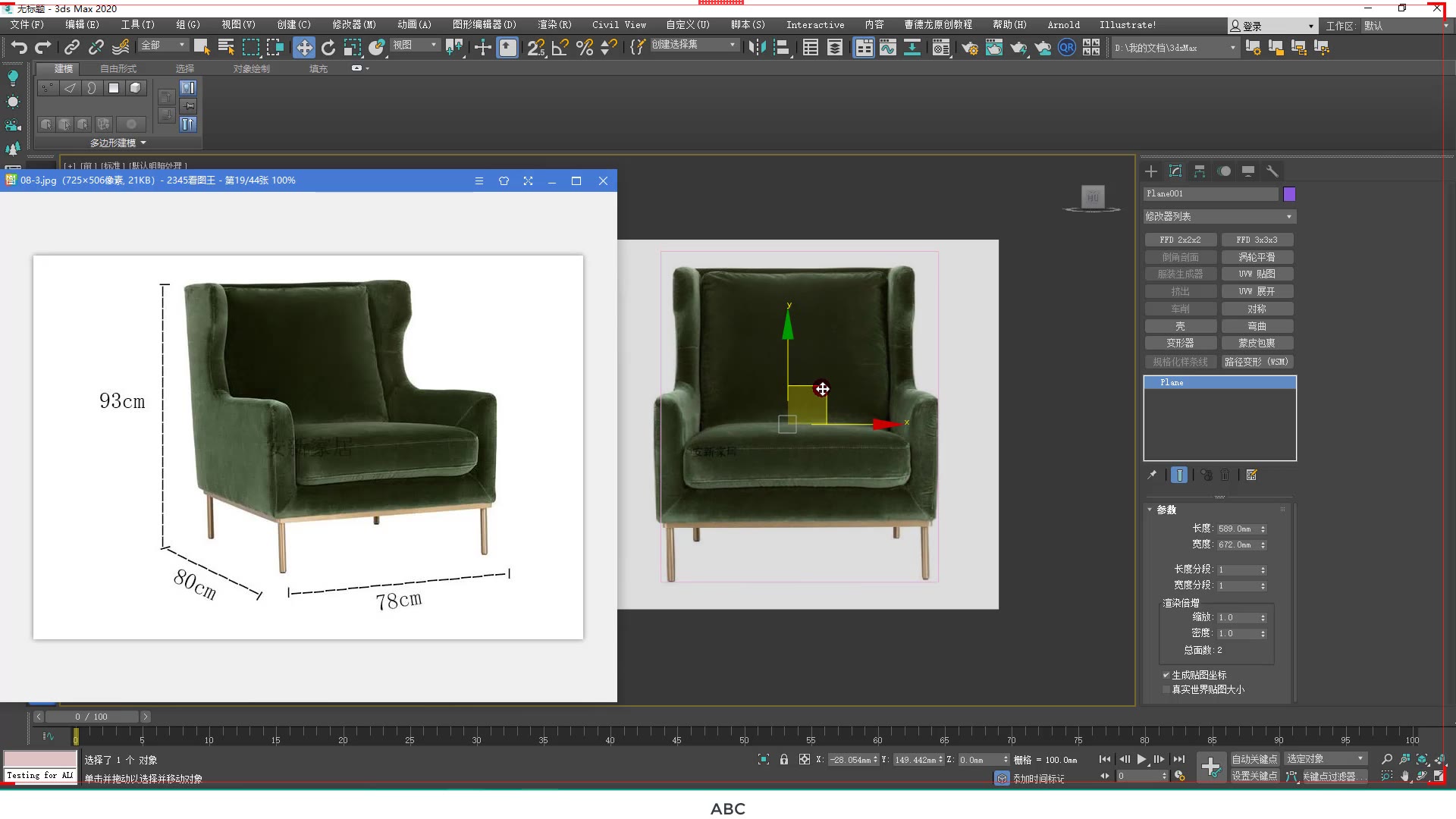Activate the Select Object tool
The height and width of the screenshot is (819, 1456).
202,47
